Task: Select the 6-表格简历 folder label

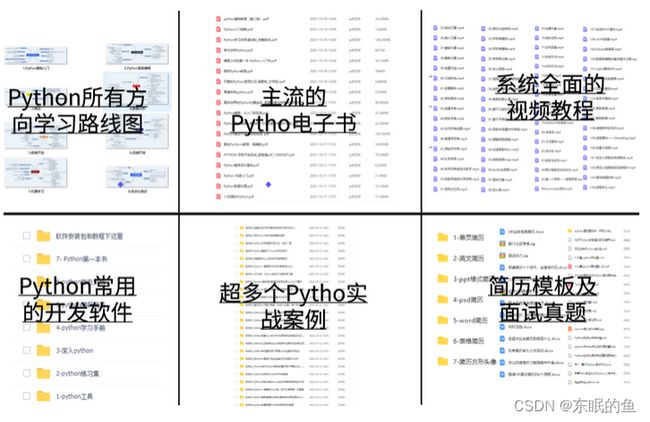Action: pos(468,341)
